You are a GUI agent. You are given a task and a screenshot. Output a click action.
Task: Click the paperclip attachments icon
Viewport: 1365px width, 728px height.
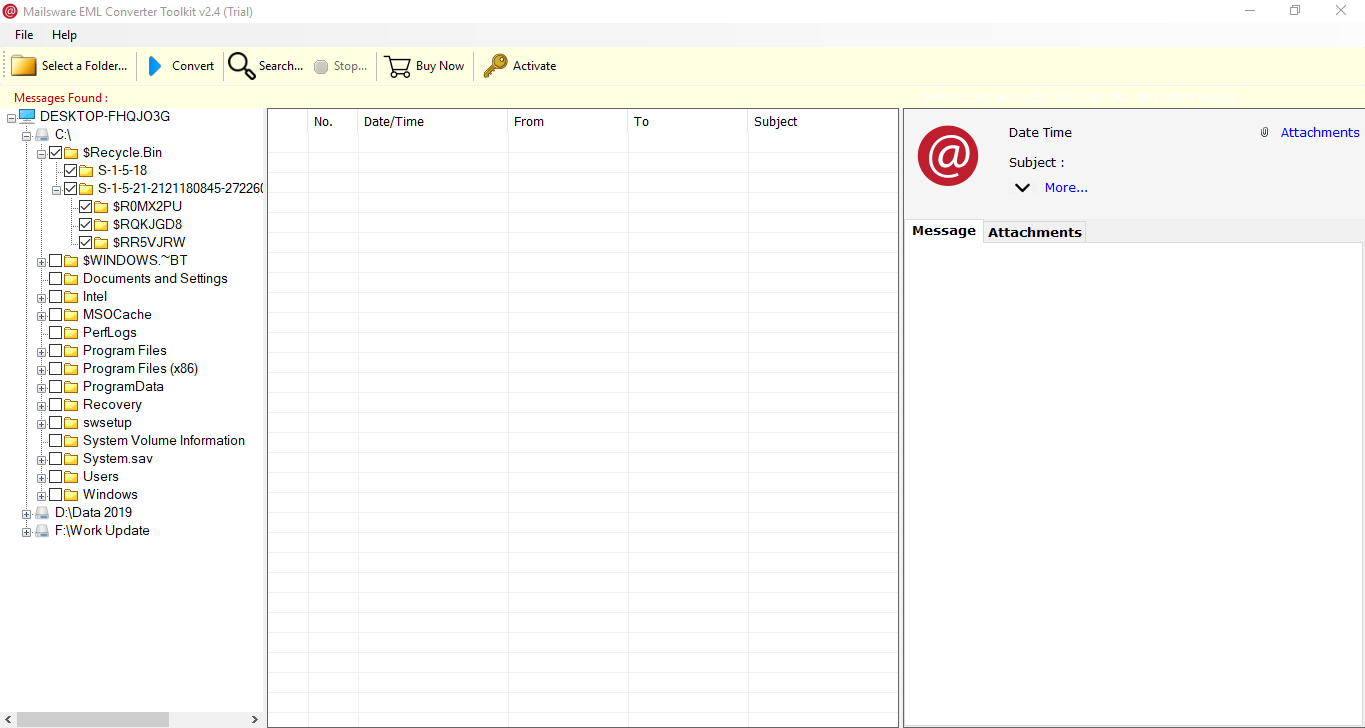[1264, 132]
